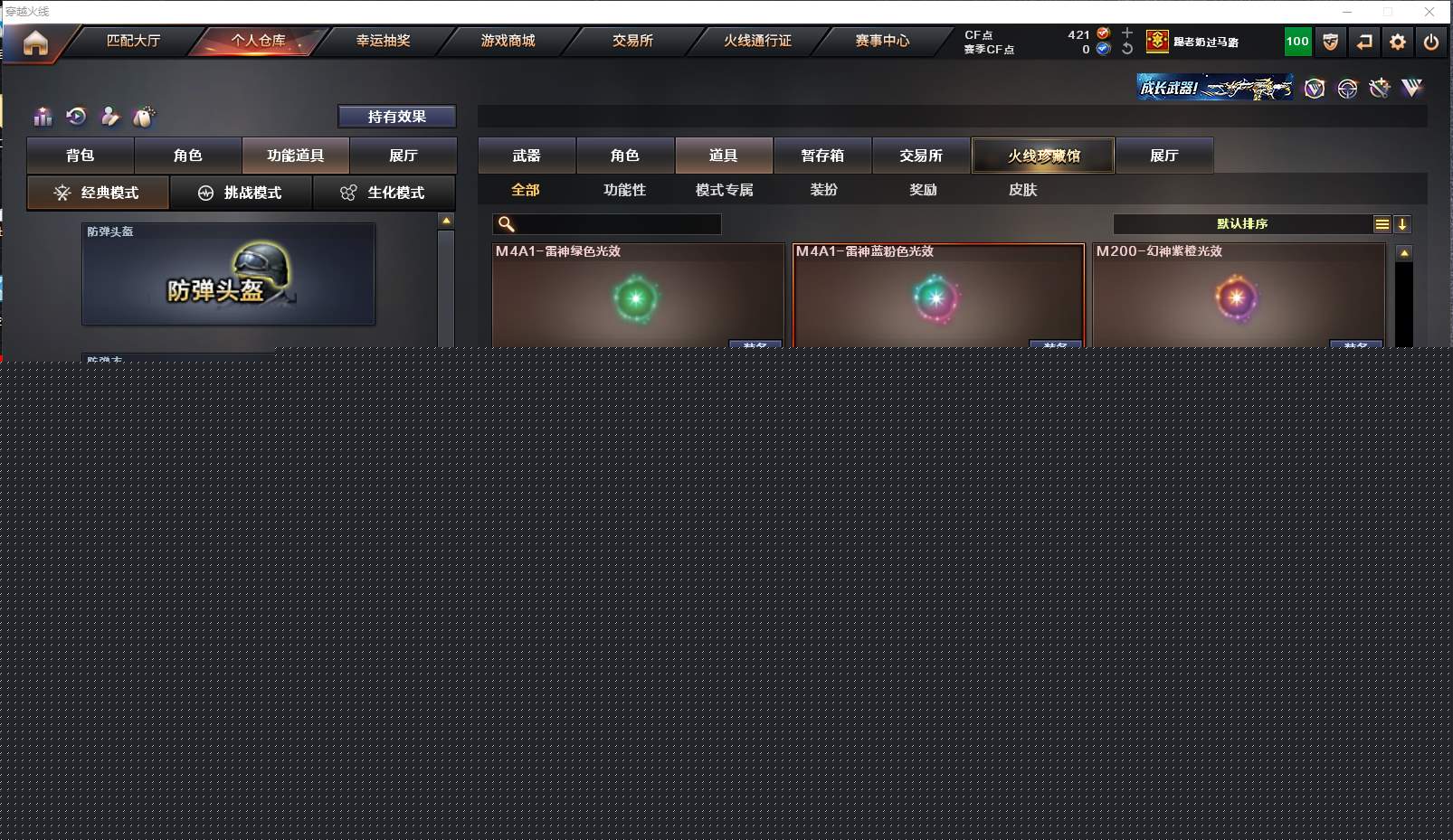Viewport: 1453px width, 840px height.
Task: Open the 火线珍藏馆 tab
Action: click(x=1043, y=156)
